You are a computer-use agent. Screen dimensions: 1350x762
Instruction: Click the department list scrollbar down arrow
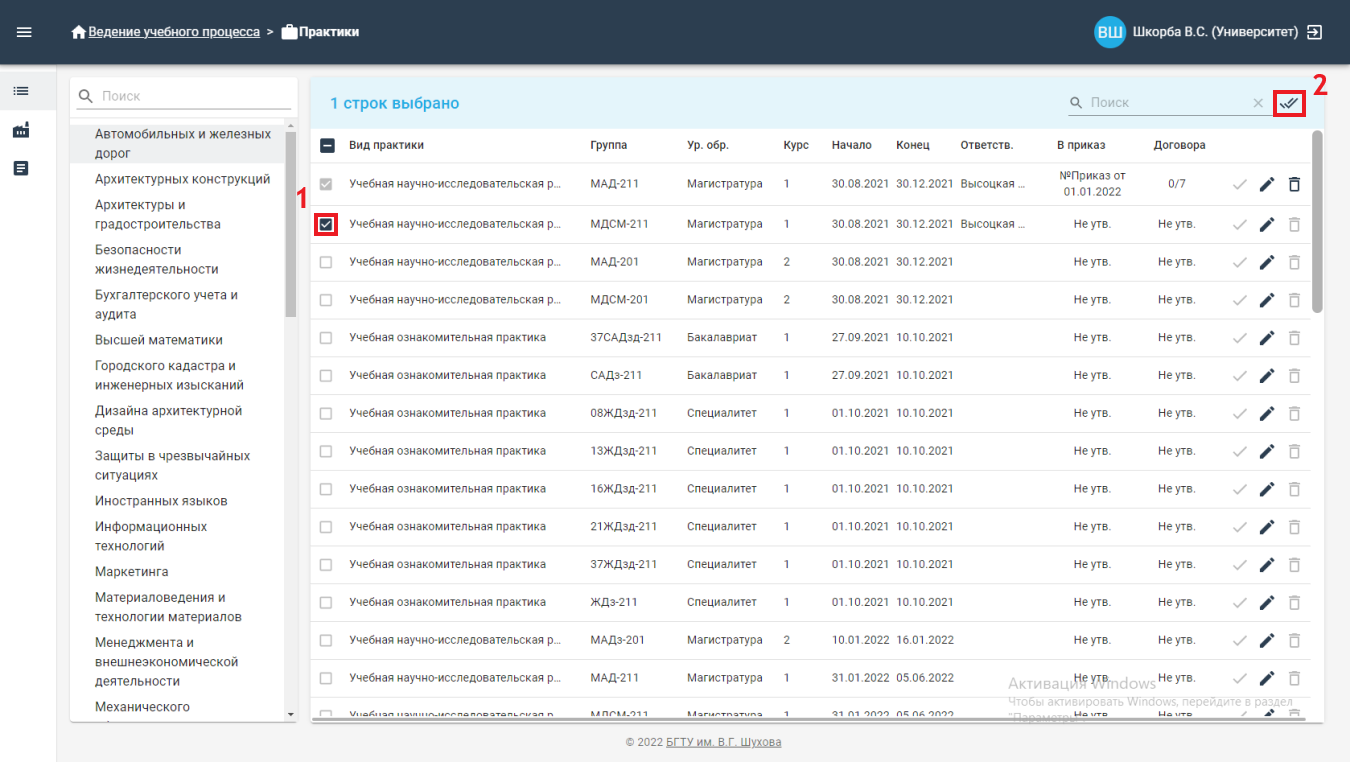point(291,714)
